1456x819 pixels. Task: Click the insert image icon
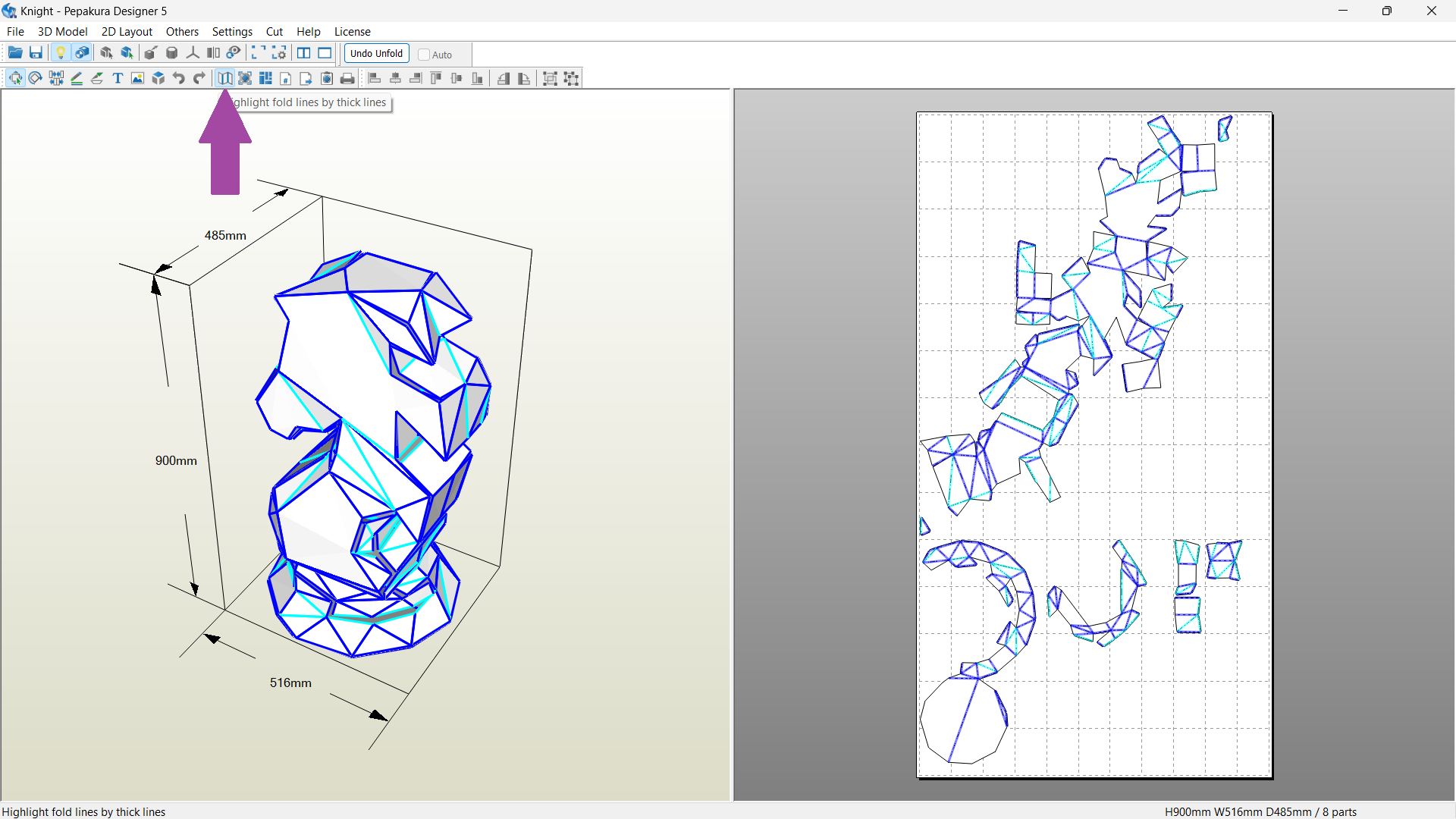click(x=137, y=78)
